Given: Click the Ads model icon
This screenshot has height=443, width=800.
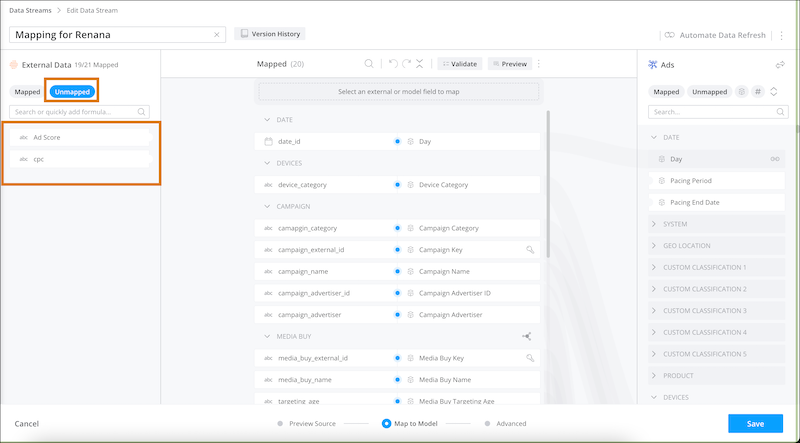Looking at the screenshot, I should 653,64.
